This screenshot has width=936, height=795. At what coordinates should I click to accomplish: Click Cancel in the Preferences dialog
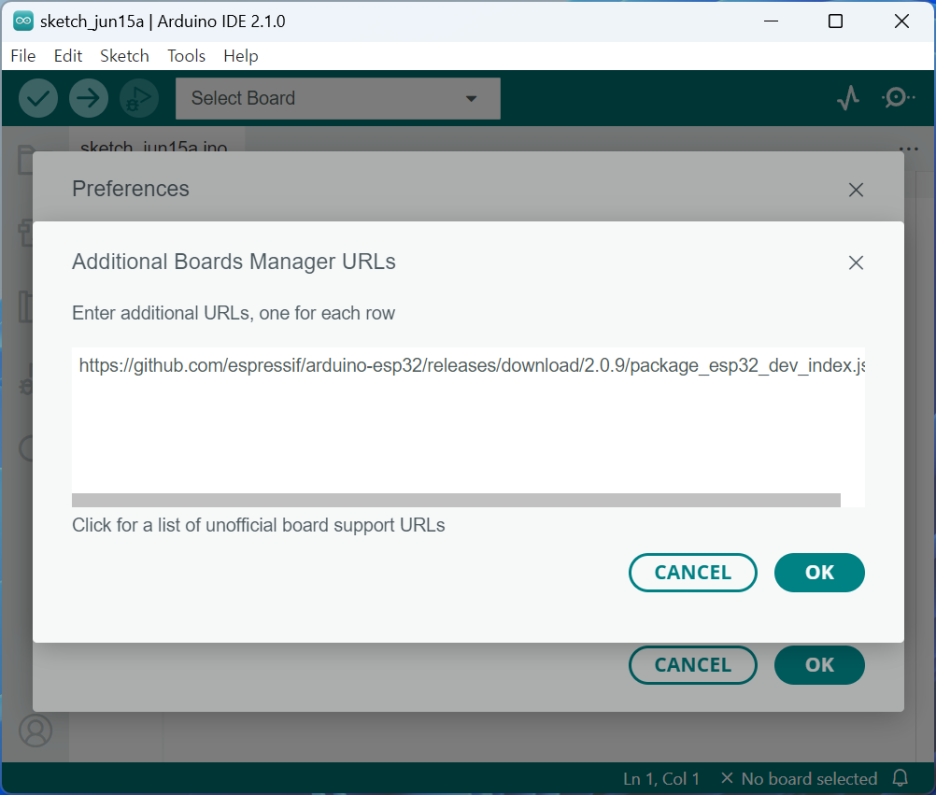point(693,665)
